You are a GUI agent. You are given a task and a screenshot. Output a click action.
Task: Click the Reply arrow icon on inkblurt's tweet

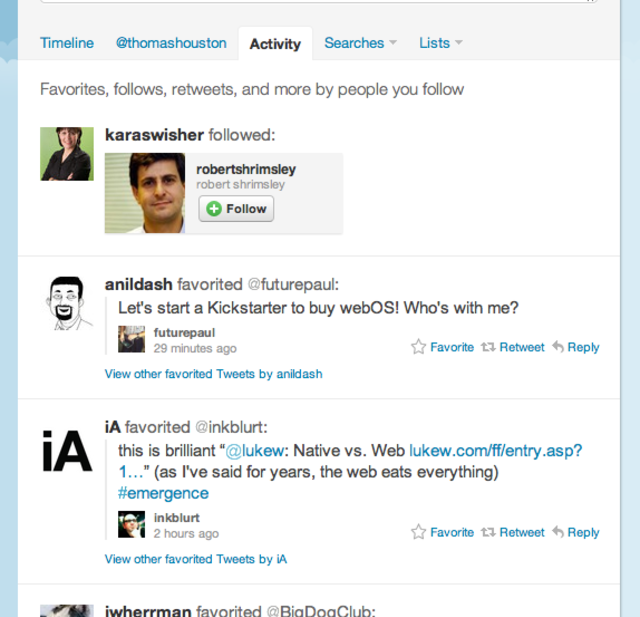(x=558, y=532)
